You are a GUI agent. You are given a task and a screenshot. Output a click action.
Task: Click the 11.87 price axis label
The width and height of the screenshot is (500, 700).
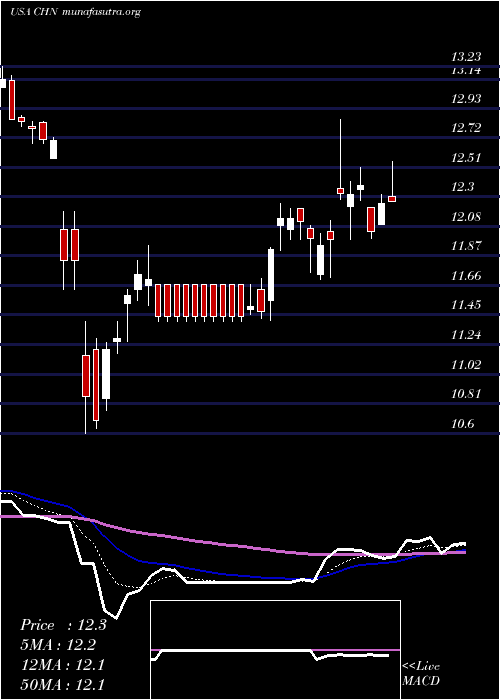point(466,246)
